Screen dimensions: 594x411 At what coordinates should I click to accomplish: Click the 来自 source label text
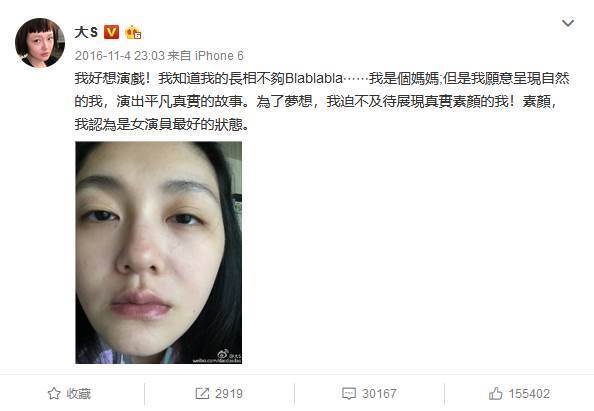[x=179, y=56]
